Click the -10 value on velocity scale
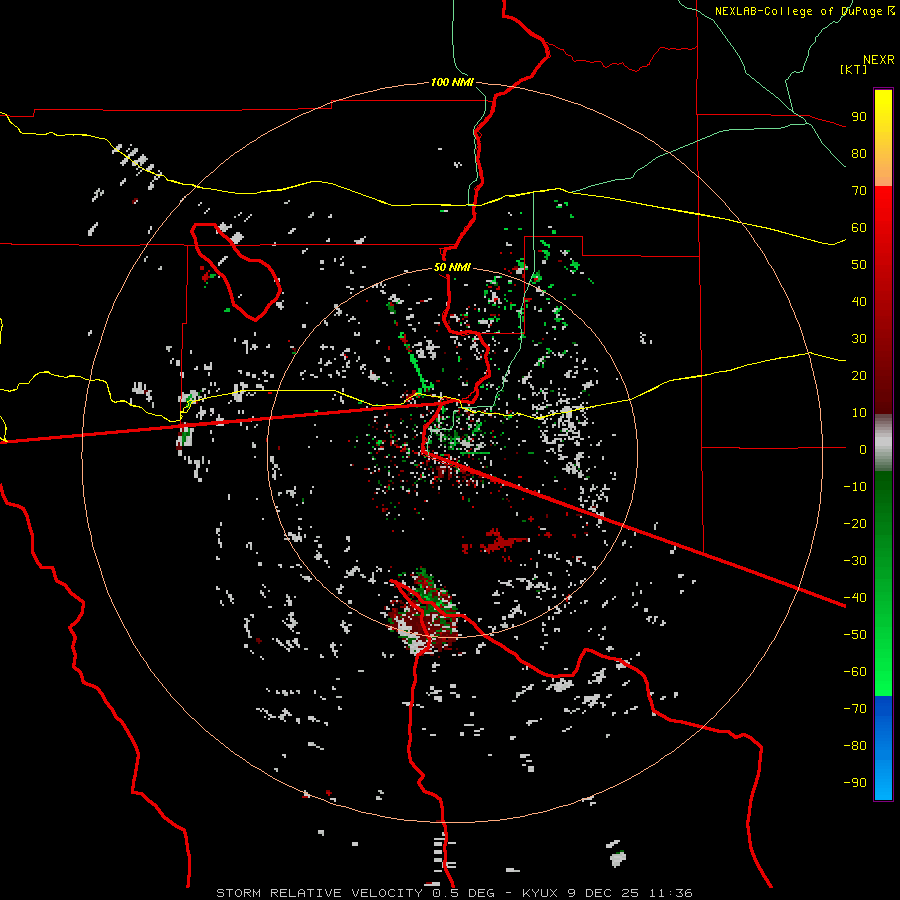The height and width of the screenshot is (900, 900). point(855,487)
